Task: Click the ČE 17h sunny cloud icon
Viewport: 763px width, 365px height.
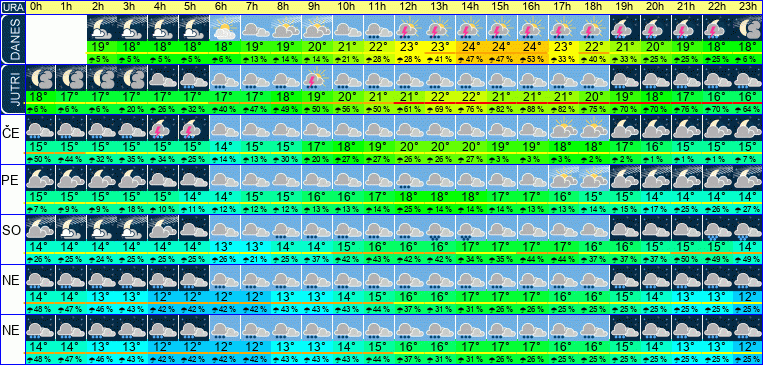Action: point(564,128)
